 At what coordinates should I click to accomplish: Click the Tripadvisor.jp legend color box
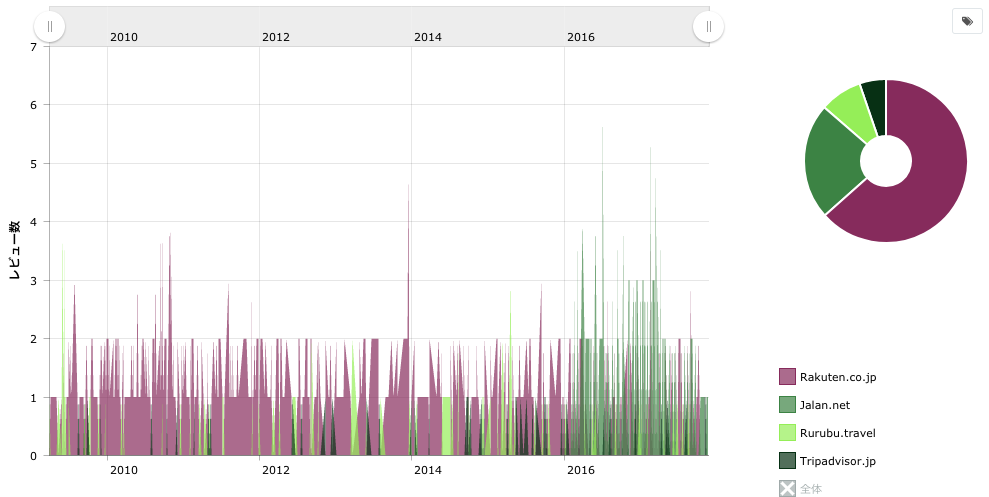coord(787,461)
